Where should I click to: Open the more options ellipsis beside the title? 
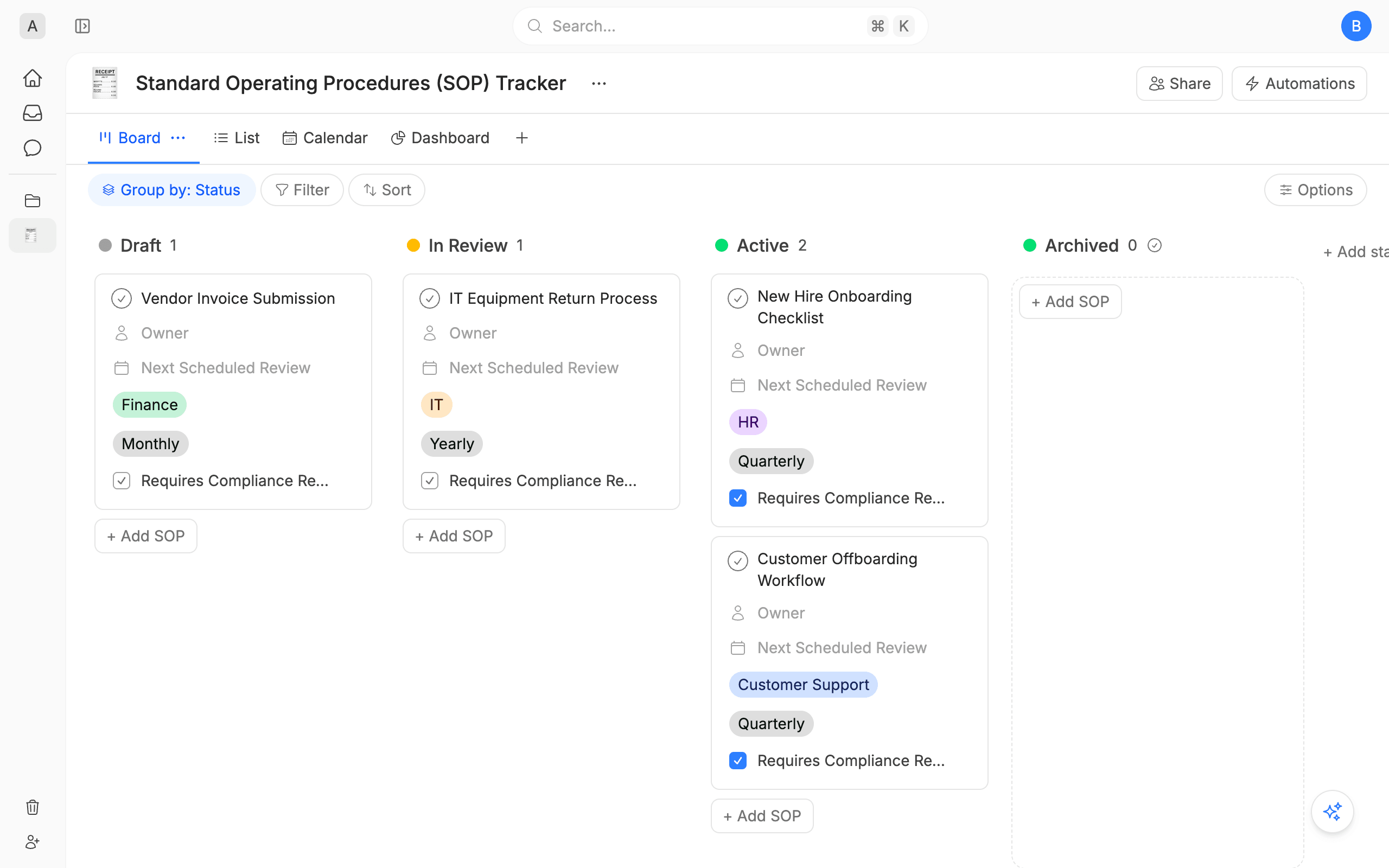tap(598, 84)
